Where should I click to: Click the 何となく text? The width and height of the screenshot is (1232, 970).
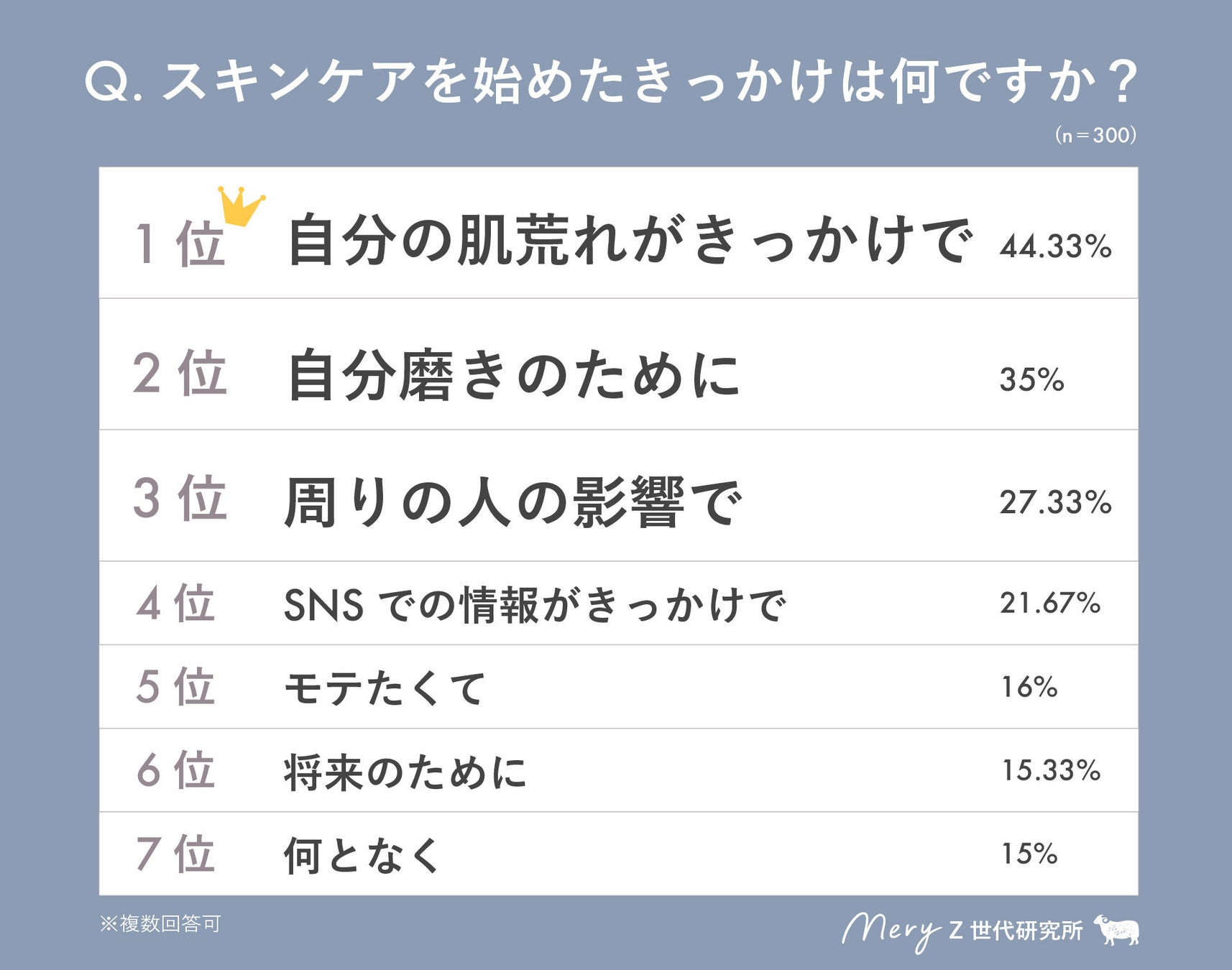362,855
